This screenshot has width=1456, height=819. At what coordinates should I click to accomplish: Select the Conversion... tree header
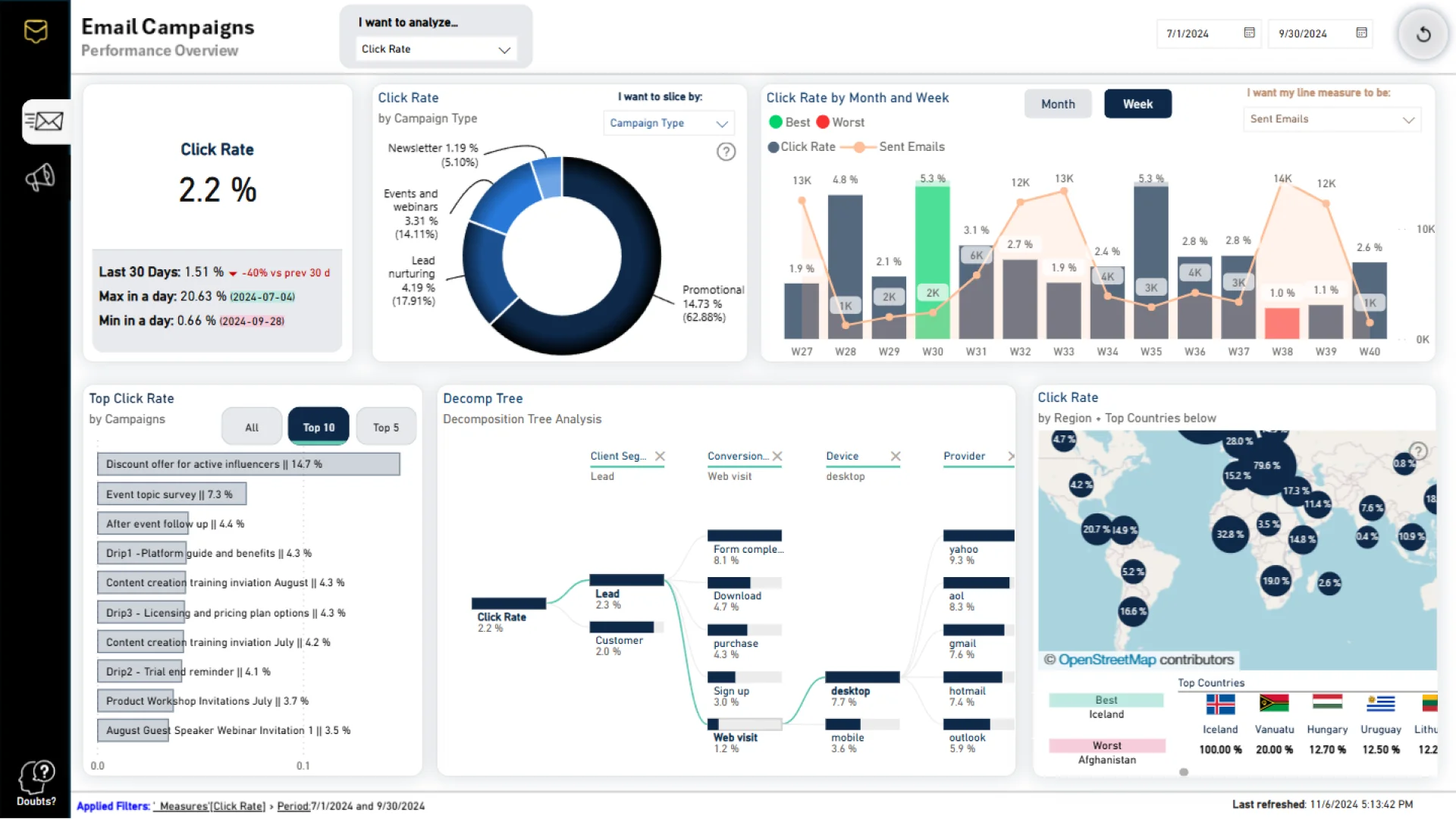[x=738, y=456]
